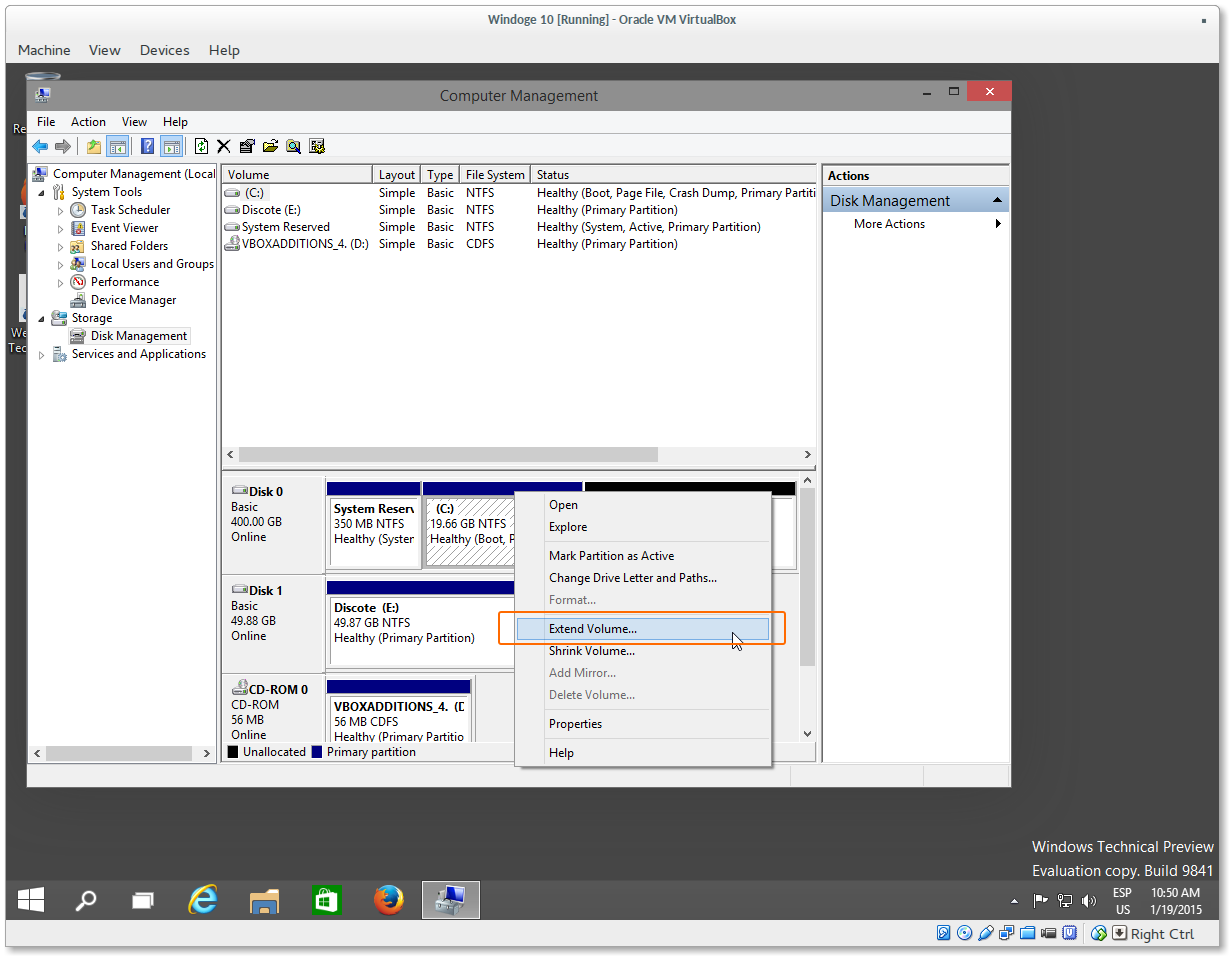Open the Action menu in the menu bar

pyautogui.click(x=88, y=121)
